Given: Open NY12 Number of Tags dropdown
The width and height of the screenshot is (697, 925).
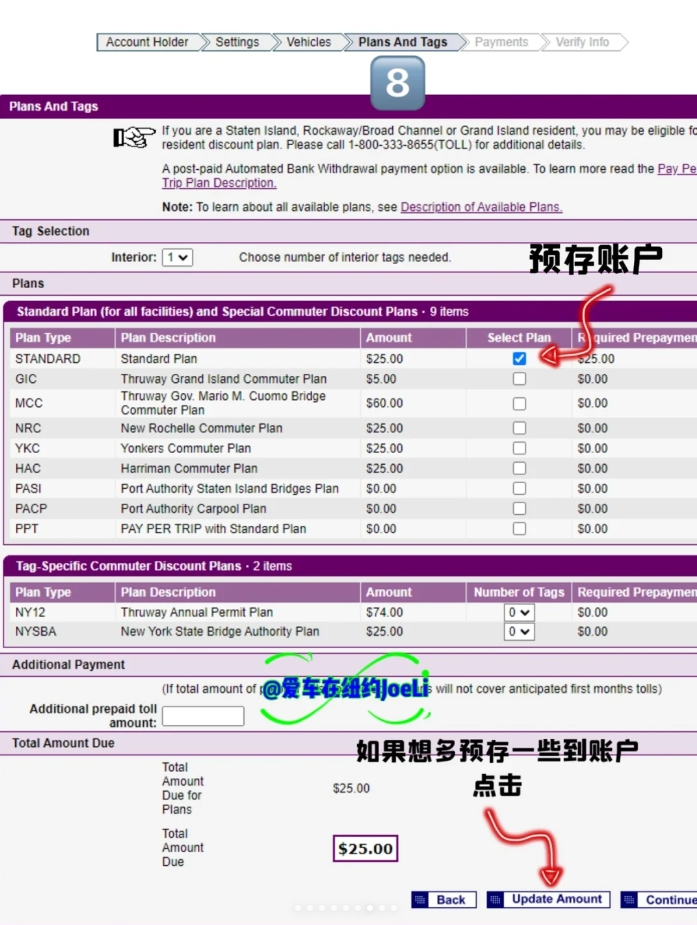Looking at the screenshot, I should tap(519, 612).
